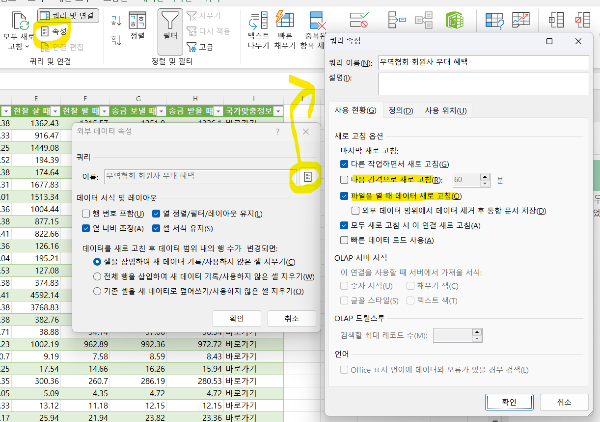Sort descending with the lower sort icon
Image resolution: width=600 pixels, height=422 pixels.
pos(116,40)
